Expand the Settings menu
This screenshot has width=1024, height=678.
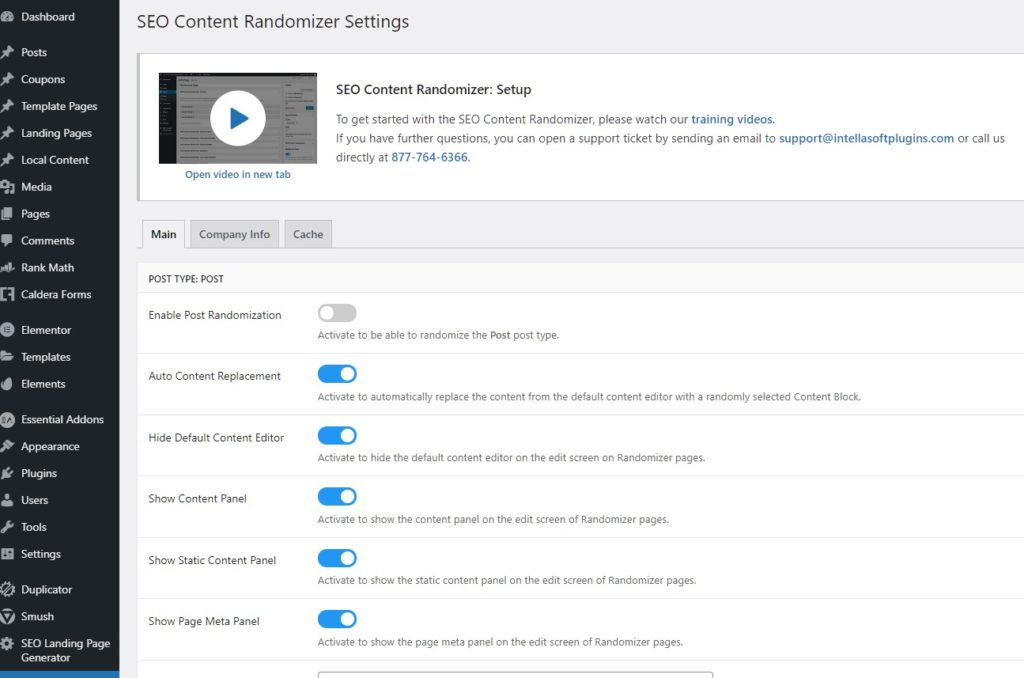pyautogui.click(x=39, y=553)
